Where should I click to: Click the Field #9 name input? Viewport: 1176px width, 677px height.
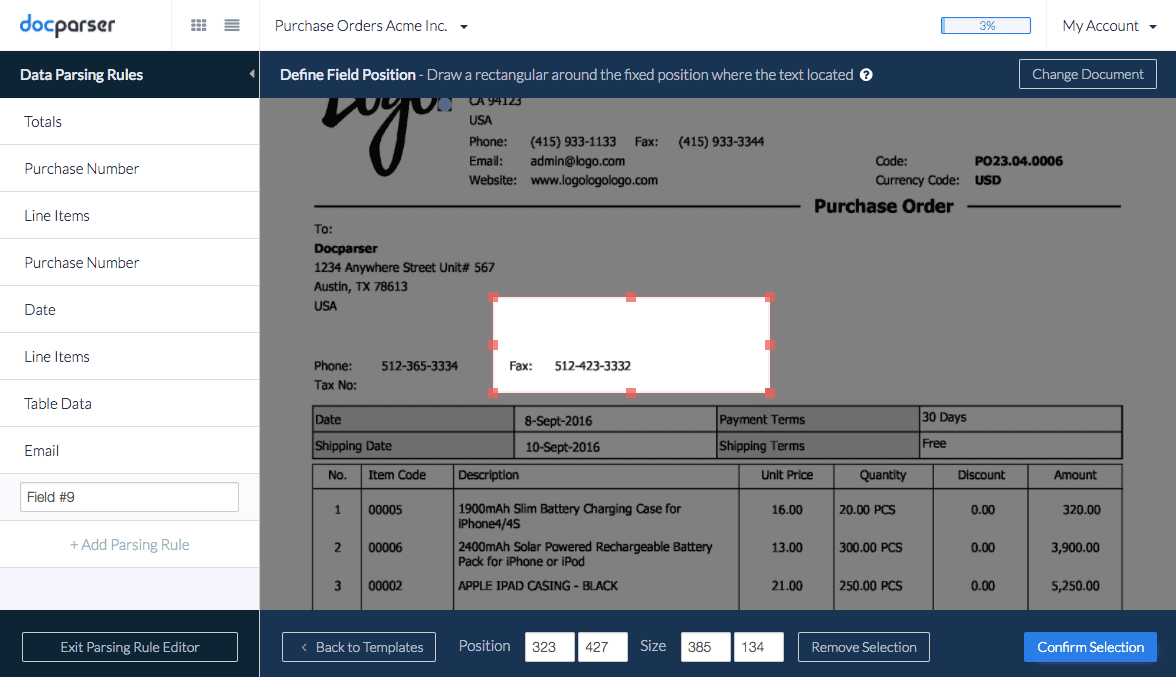click(x=129, y=497)
